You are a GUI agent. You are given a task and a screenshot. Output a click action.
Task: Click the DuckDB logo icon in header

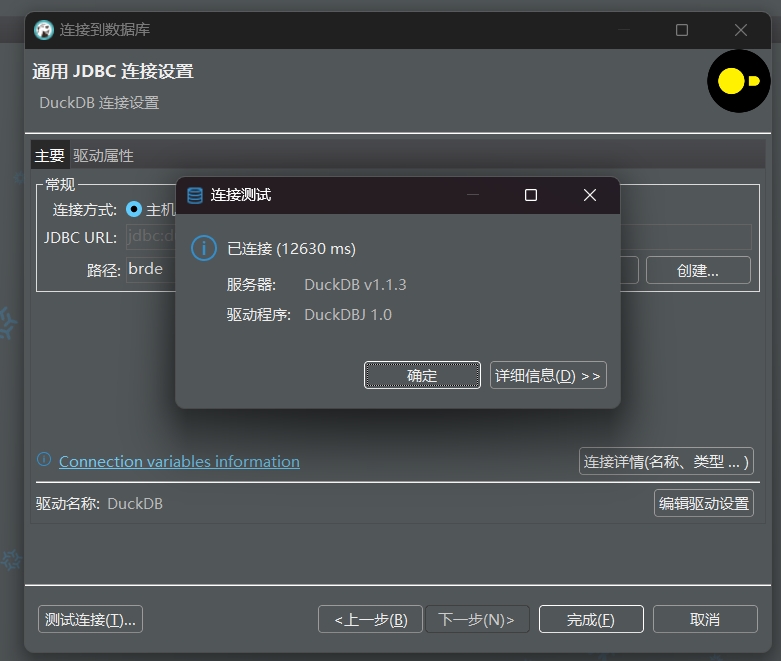pyautogui.click(x=739, y=81)
